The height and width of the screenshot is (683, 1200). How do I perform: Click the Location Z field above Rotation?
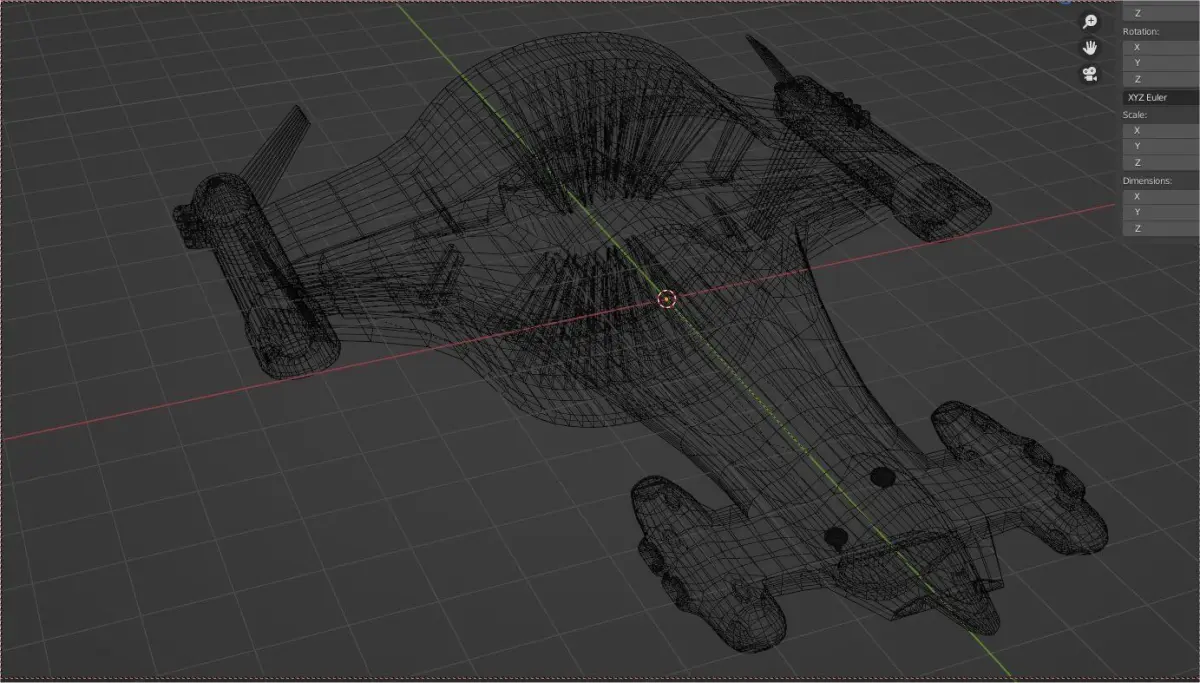1160,13
